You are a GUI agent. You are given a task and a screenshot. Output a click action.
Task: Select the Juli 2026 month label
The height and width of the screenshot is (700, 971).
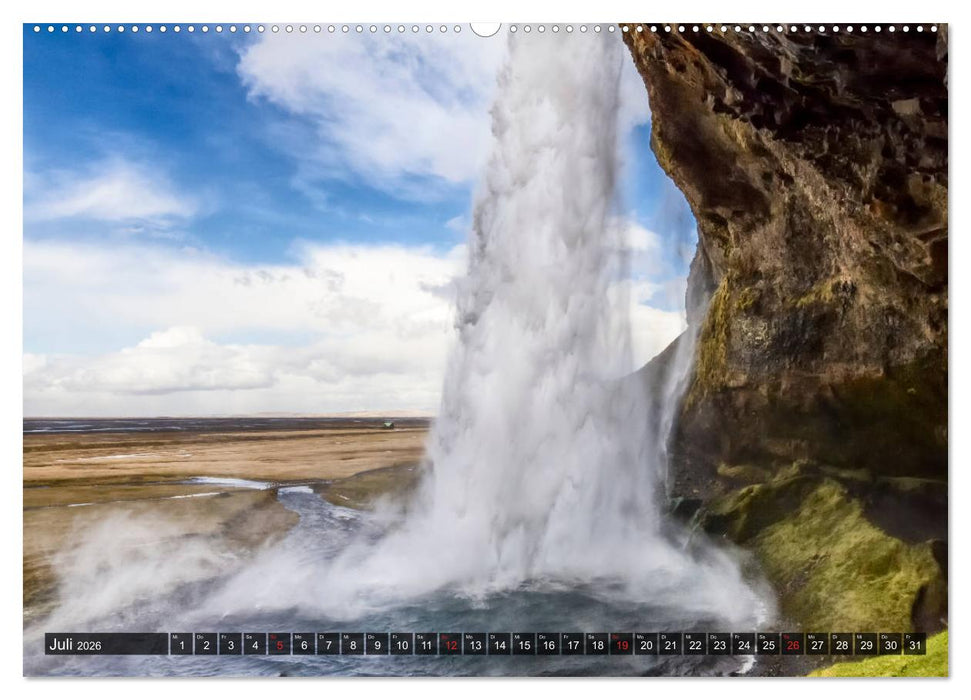[64, 644]
